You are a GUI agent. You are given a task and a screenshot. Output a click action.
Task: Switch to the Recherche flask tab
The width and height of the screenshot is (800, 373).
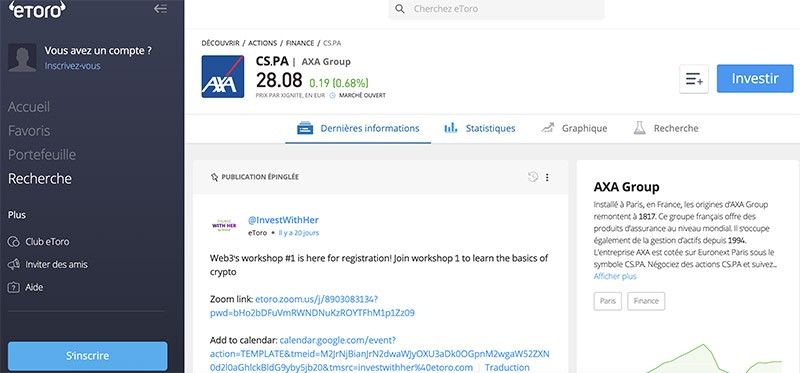[x=665, y=128]
